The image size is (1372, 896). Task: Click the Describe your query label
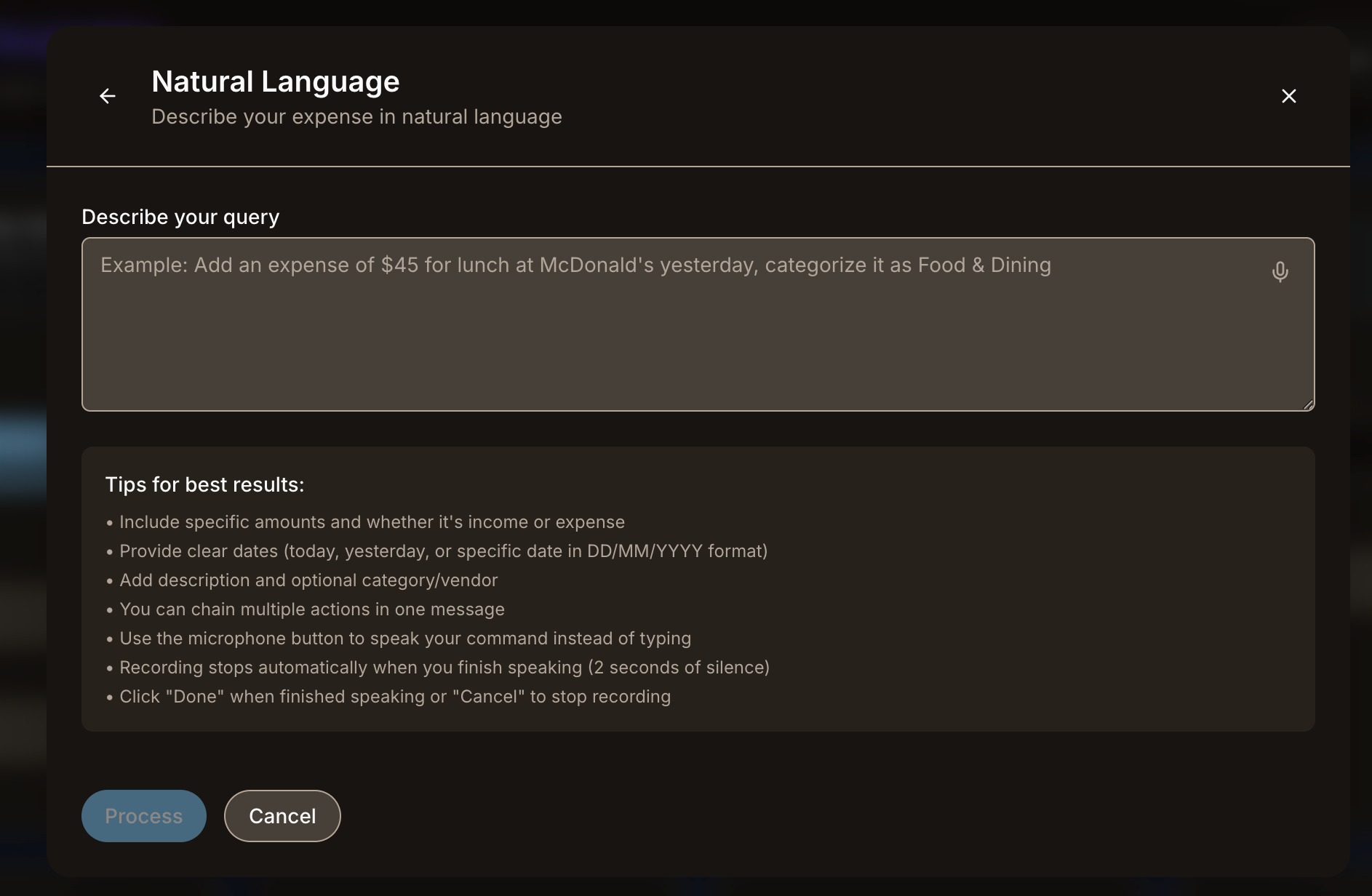[180, 216]
